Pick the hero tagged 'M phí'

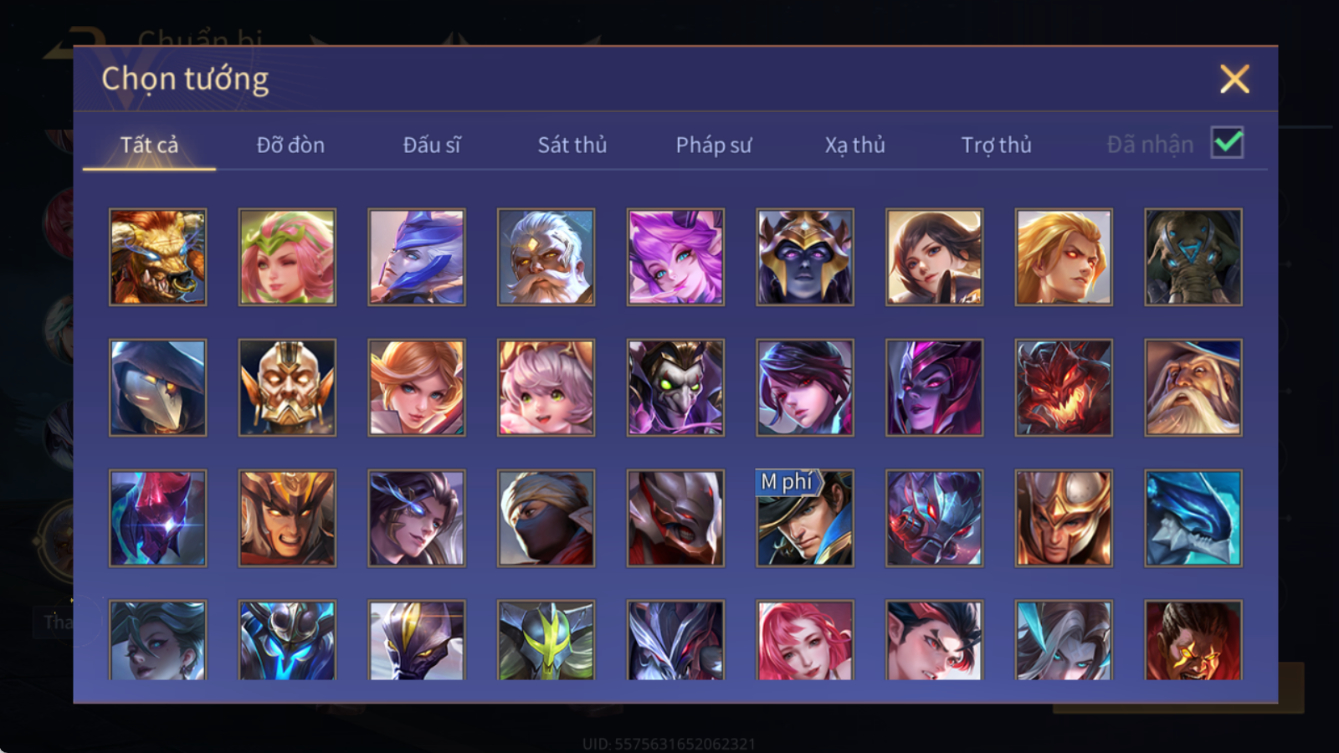pos(805,518)
